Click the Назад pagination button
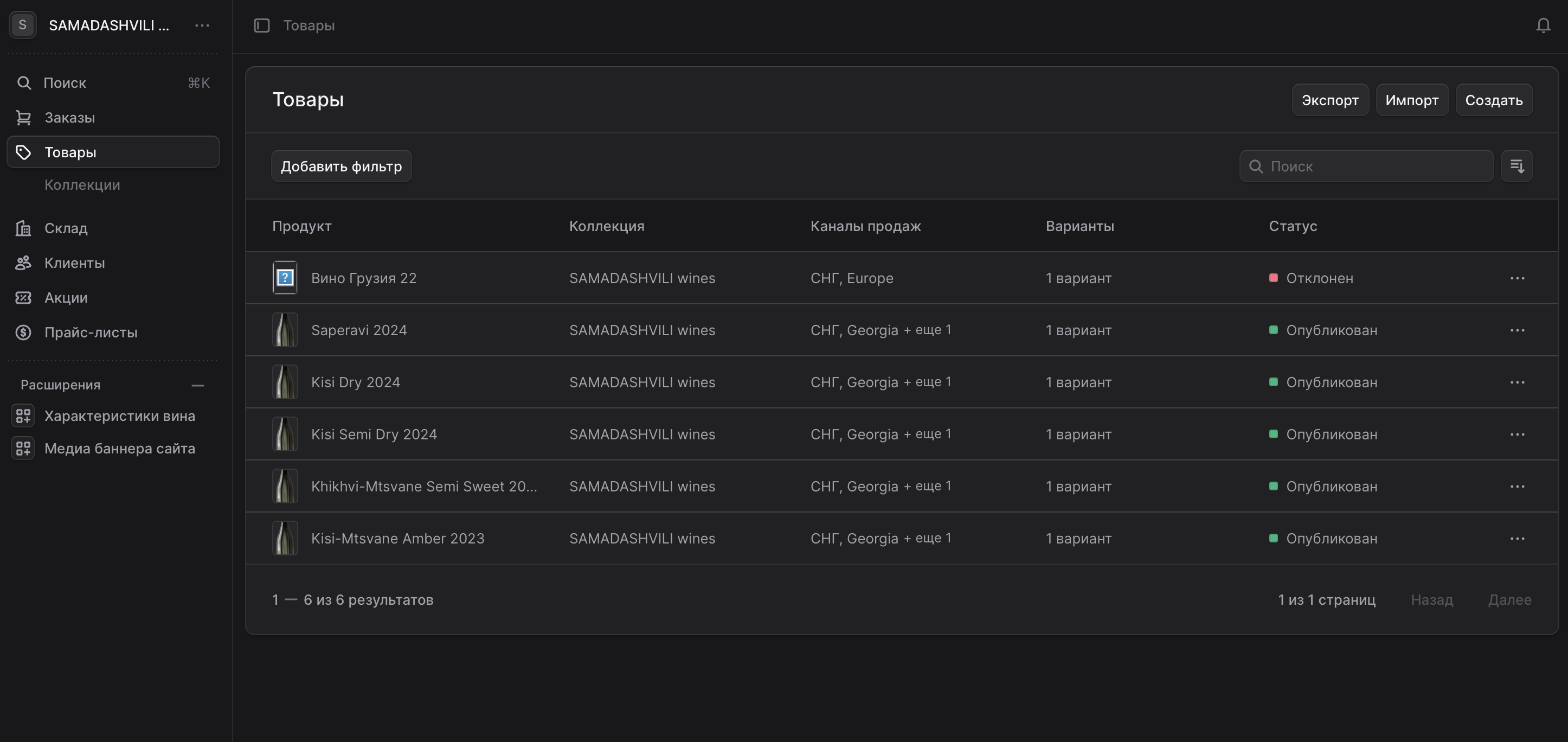 [1432, 599]
